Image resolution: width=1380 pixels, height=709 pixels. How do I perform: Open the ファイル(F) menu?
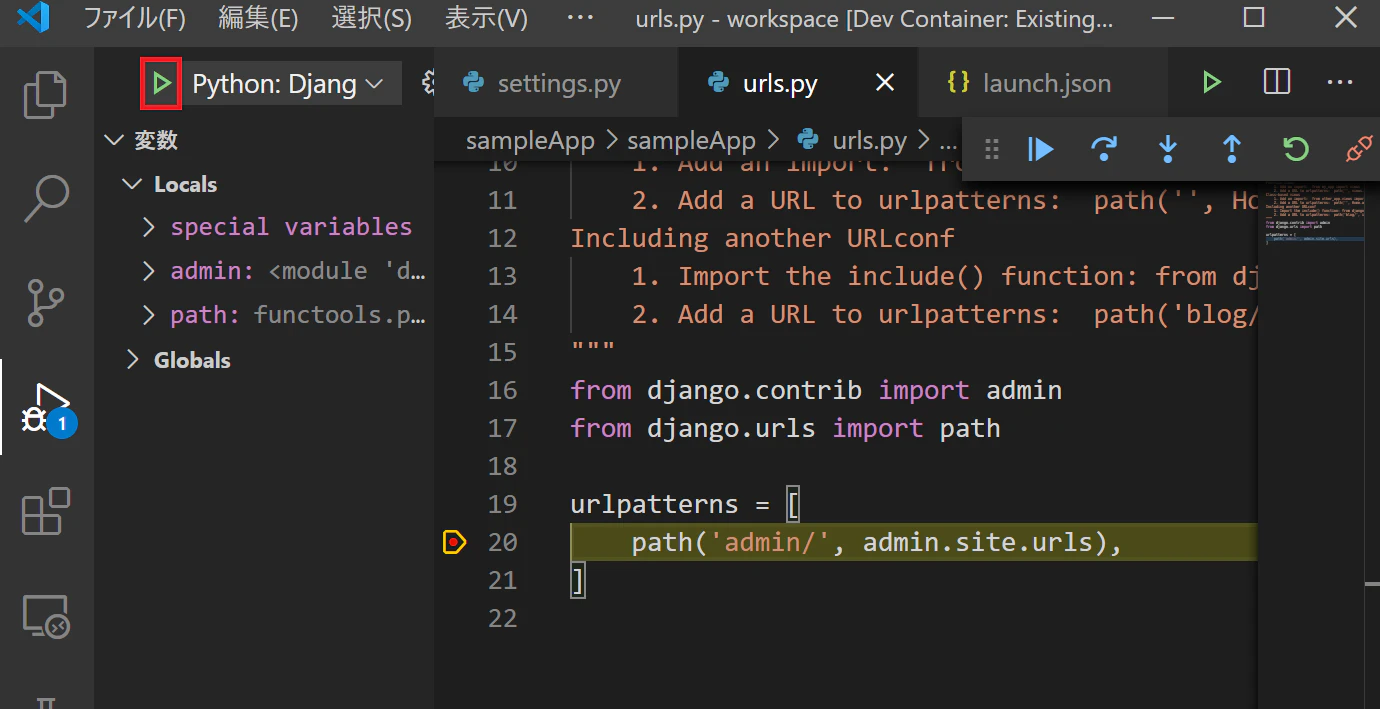pos(135,19)
